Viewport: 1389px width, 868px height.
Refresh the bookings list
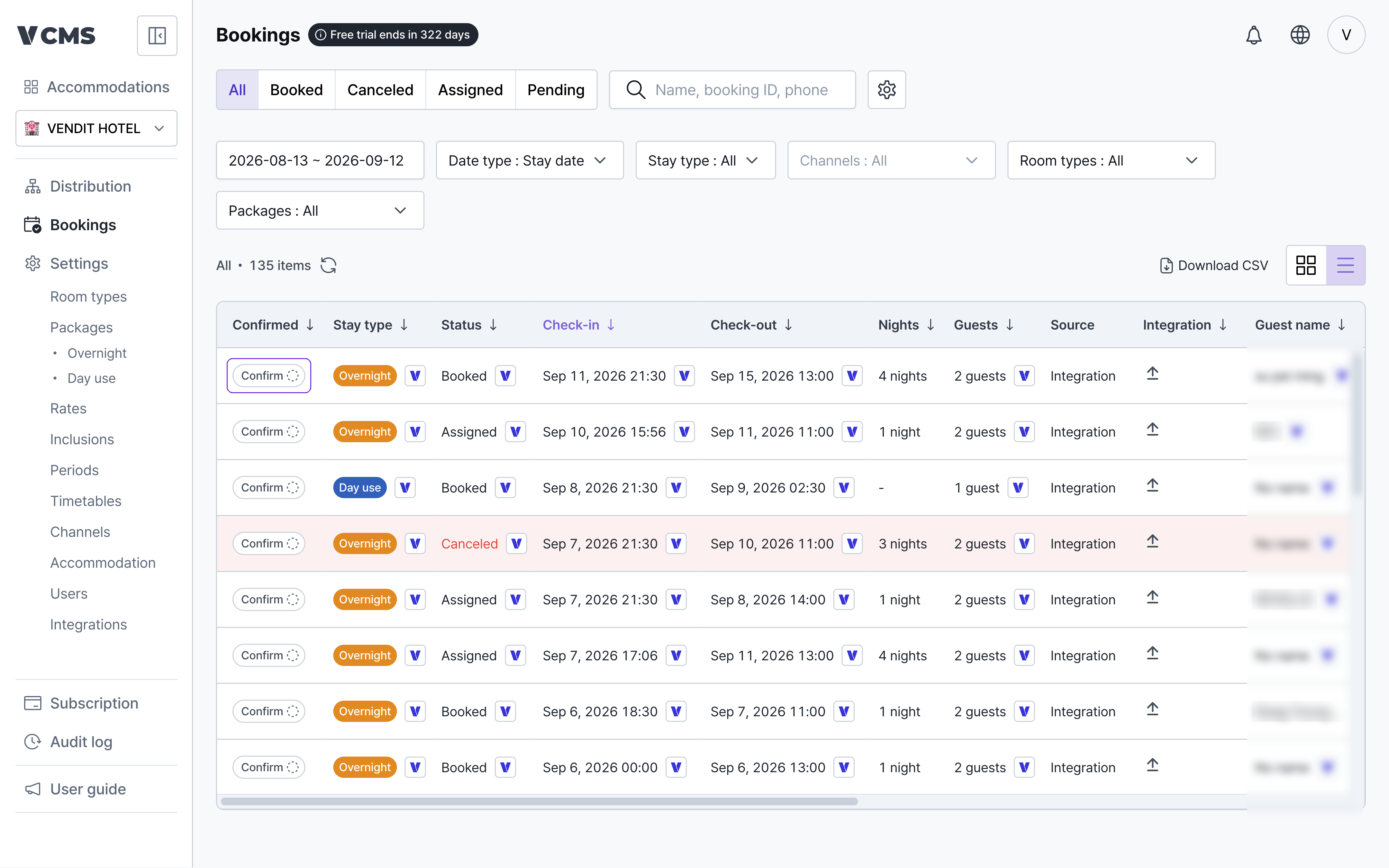(x=328, y=265)
